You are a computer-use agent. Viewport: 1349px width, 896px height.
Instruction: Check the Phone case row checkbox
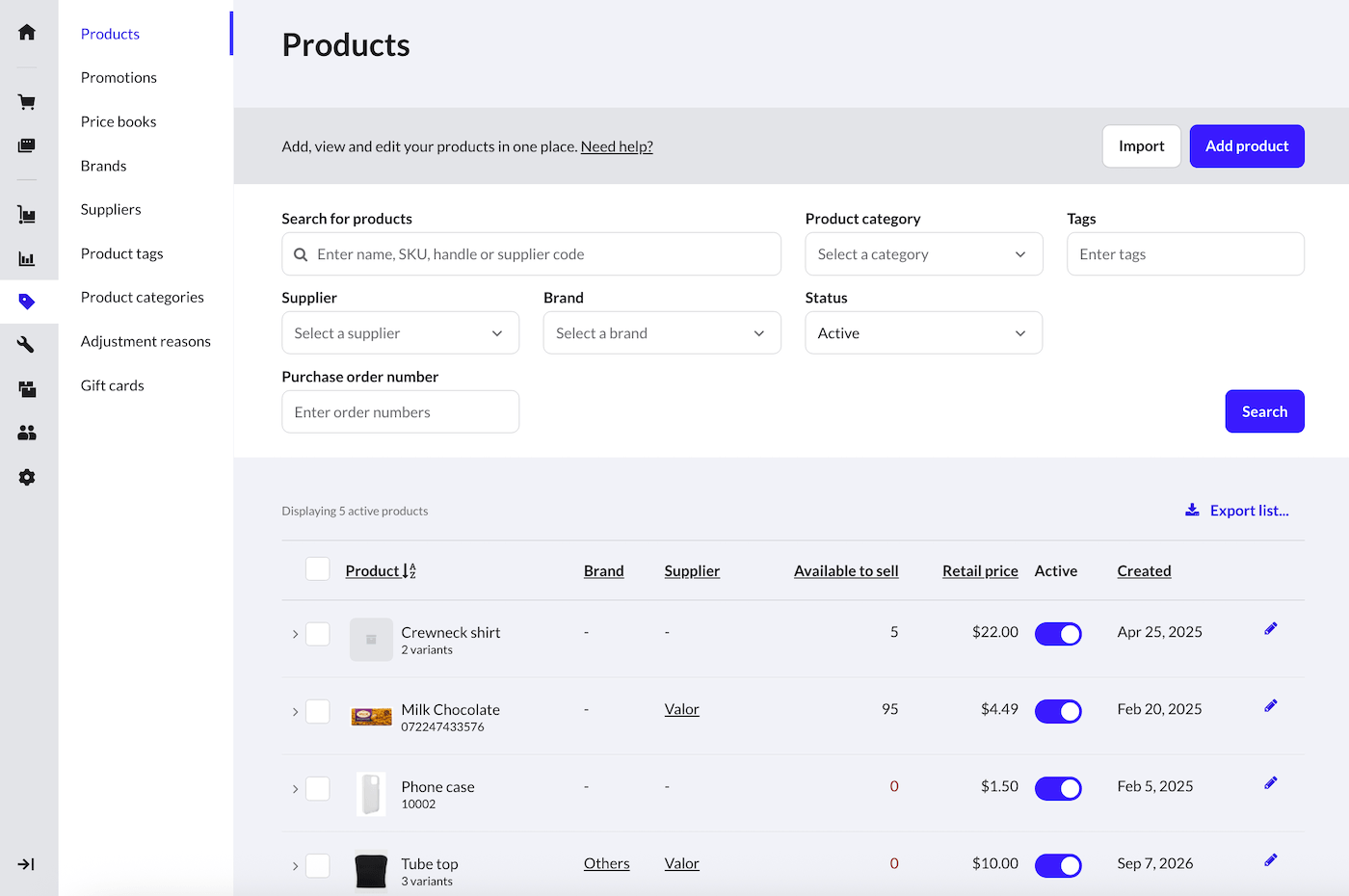coord(318,788)
